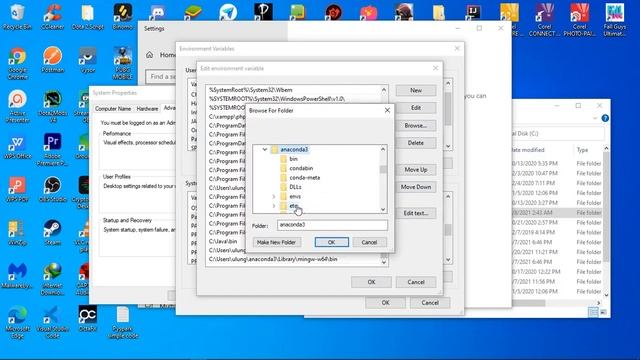Screen dimensions: 640x360
Task: Switch to Hardware tab in System Properties
Action: (147, 109)
